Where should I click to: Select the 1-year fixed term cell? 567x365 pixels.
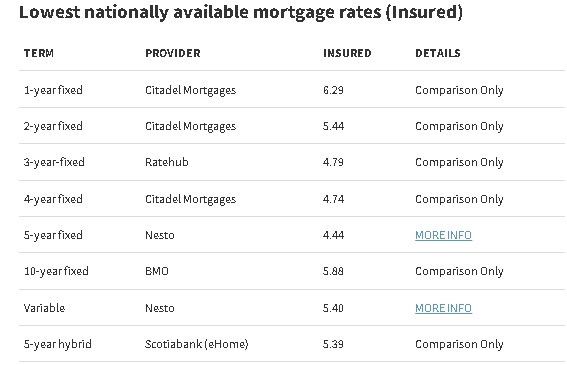[x=53, y=90]
